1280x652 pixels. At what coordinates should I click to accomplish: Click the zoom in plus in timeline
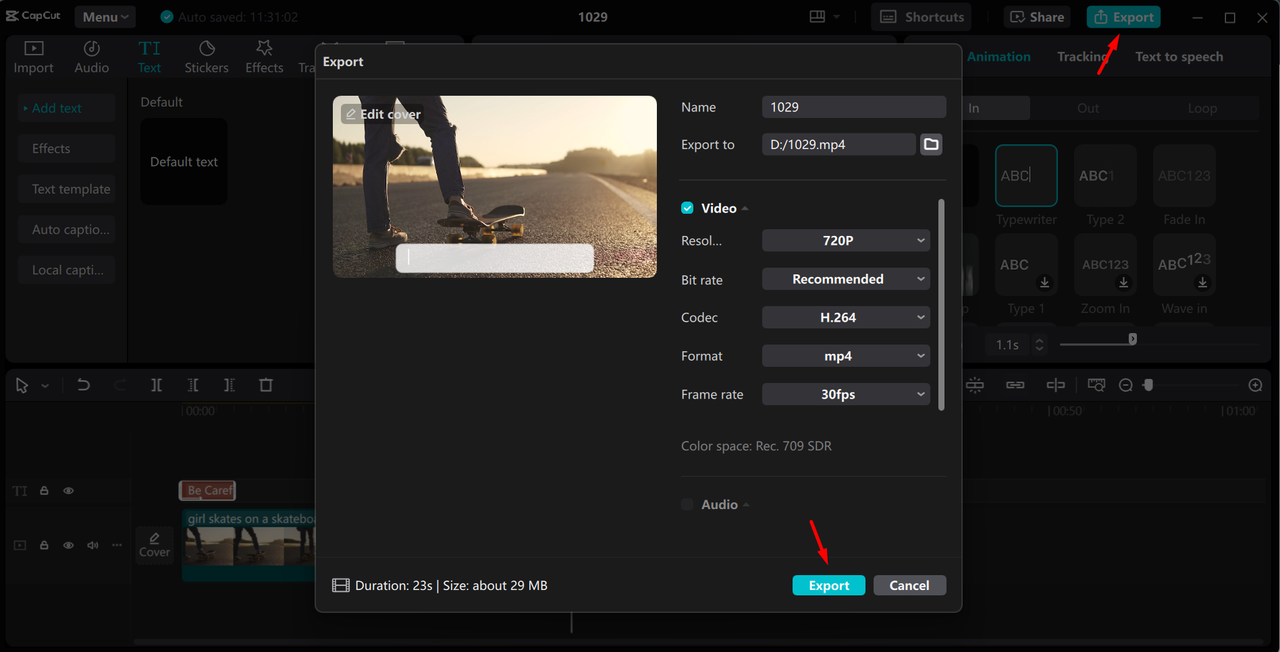pos(1256,385)
